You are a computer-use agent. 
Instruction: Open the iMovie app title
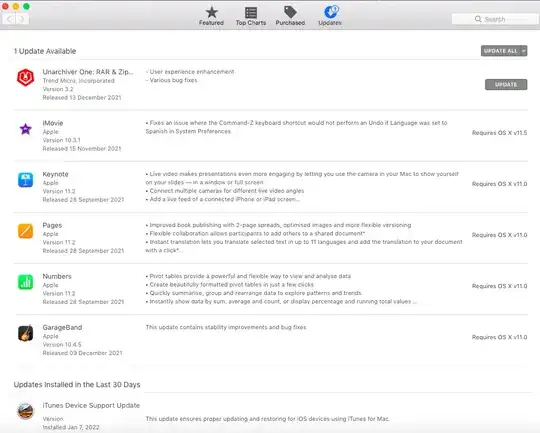(x=53, y=123)
